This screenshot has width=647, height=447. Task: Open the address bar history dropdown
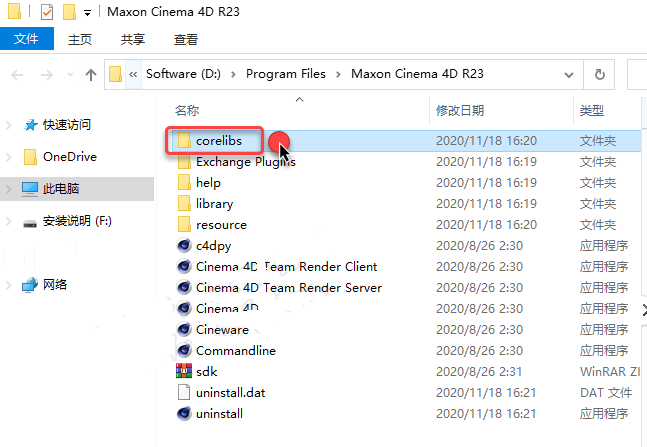(569, 75)
